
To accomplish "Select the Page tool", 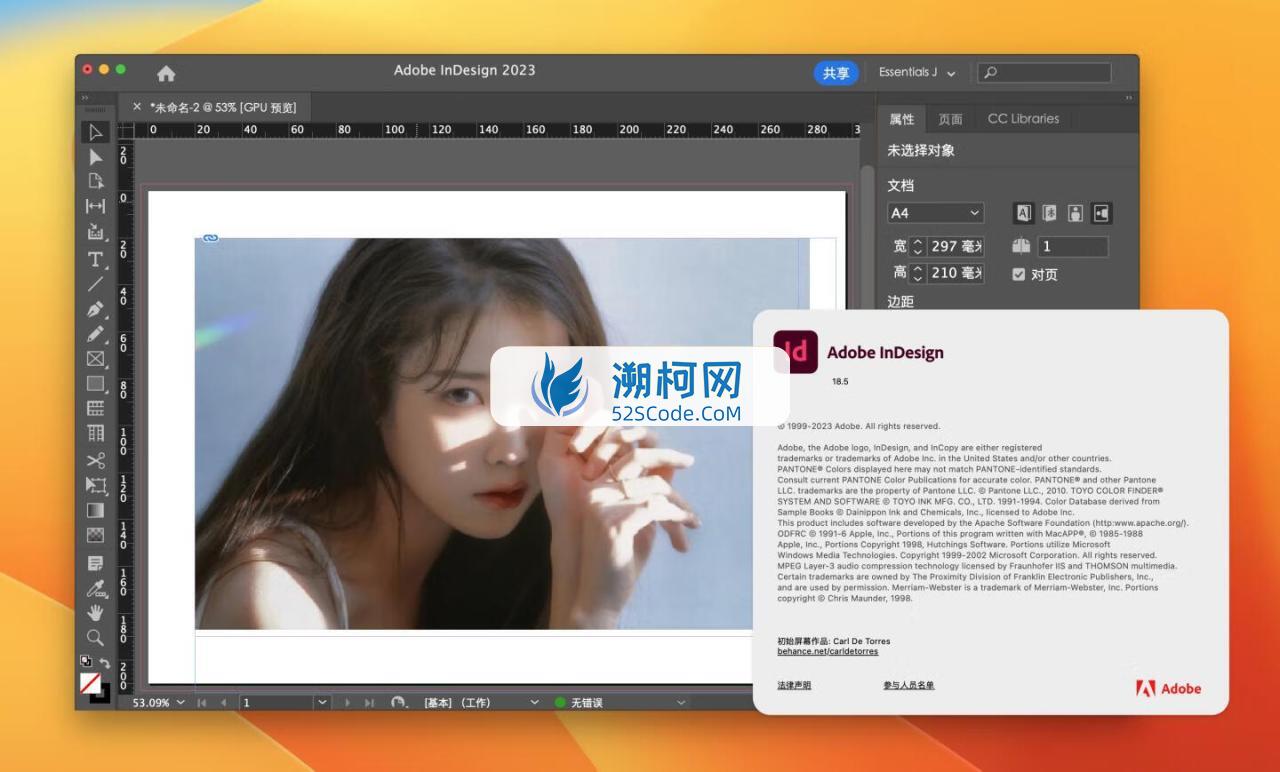I will click(x=95, y=181).
